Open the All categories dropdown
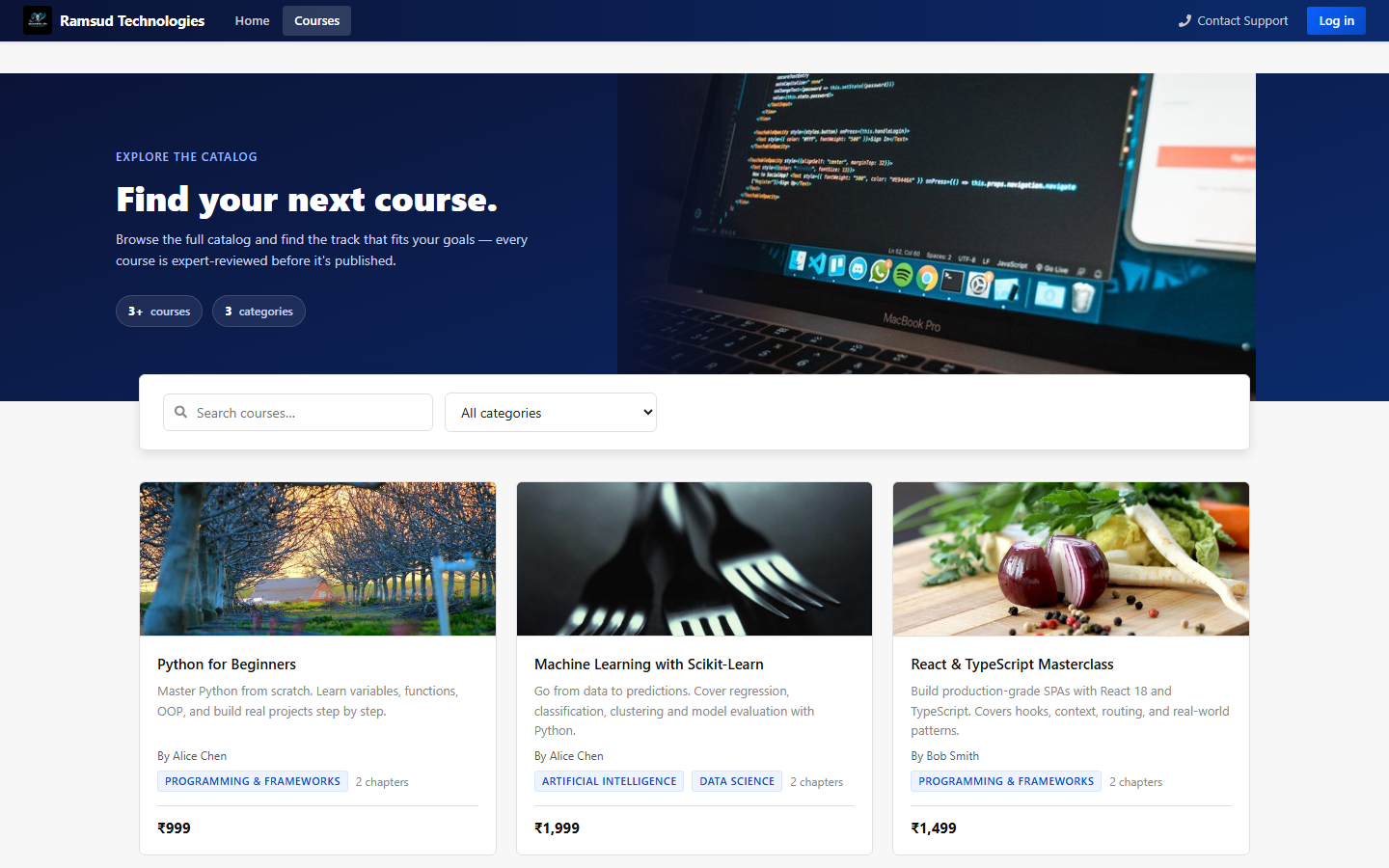This screenshot has height=868, width=1389. coord(551,413)
